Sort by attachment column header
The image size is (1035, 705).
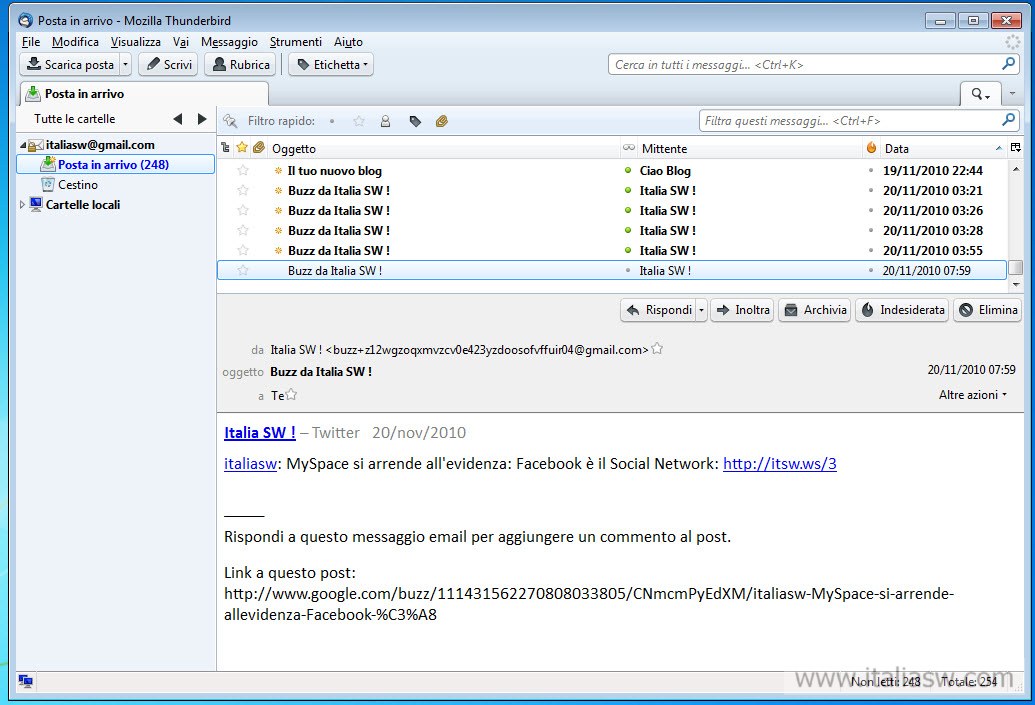click(259, 147)
